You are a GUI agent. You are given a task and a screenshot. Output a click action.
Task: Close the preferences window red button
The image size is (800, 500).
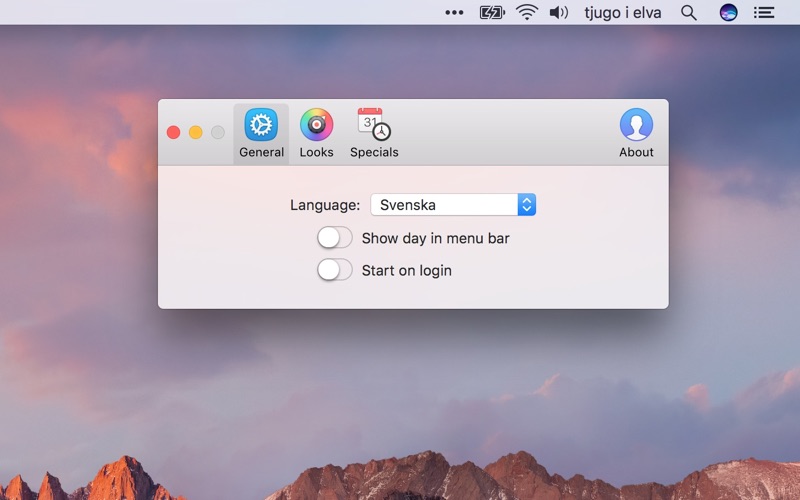point(173,132)
